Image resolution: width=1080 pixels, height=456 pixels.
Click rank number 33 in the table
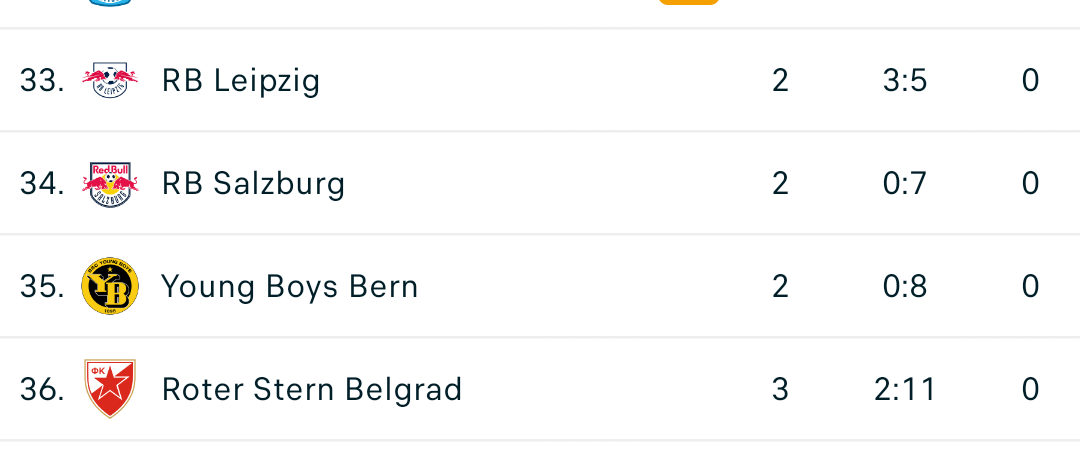pyautogui.click(x=42, y=80)
